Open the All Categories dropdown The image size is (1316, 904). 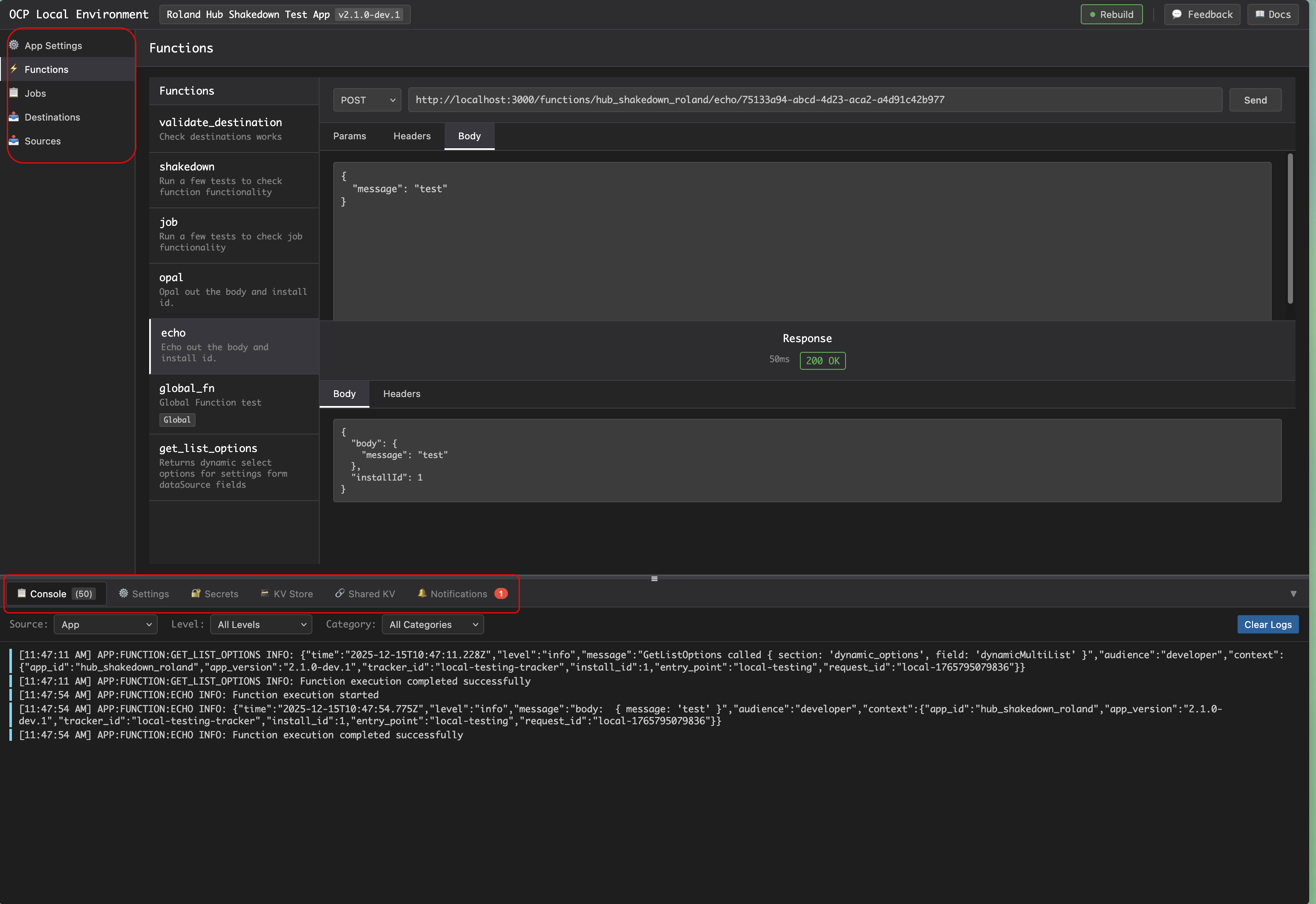coord(433,624)
